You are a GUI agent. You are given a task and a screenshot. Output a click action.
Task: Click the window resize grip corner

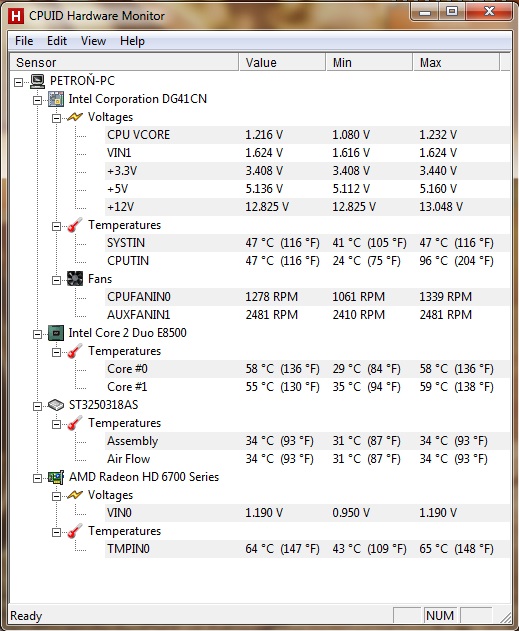[x=505, y=617]
